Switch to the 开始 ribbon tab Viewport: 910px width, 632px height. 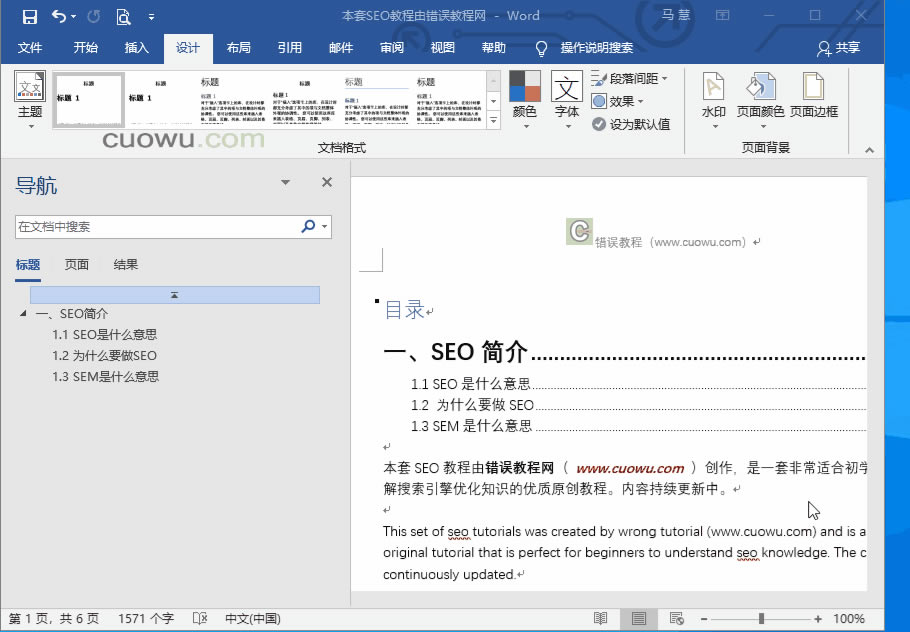85,48
